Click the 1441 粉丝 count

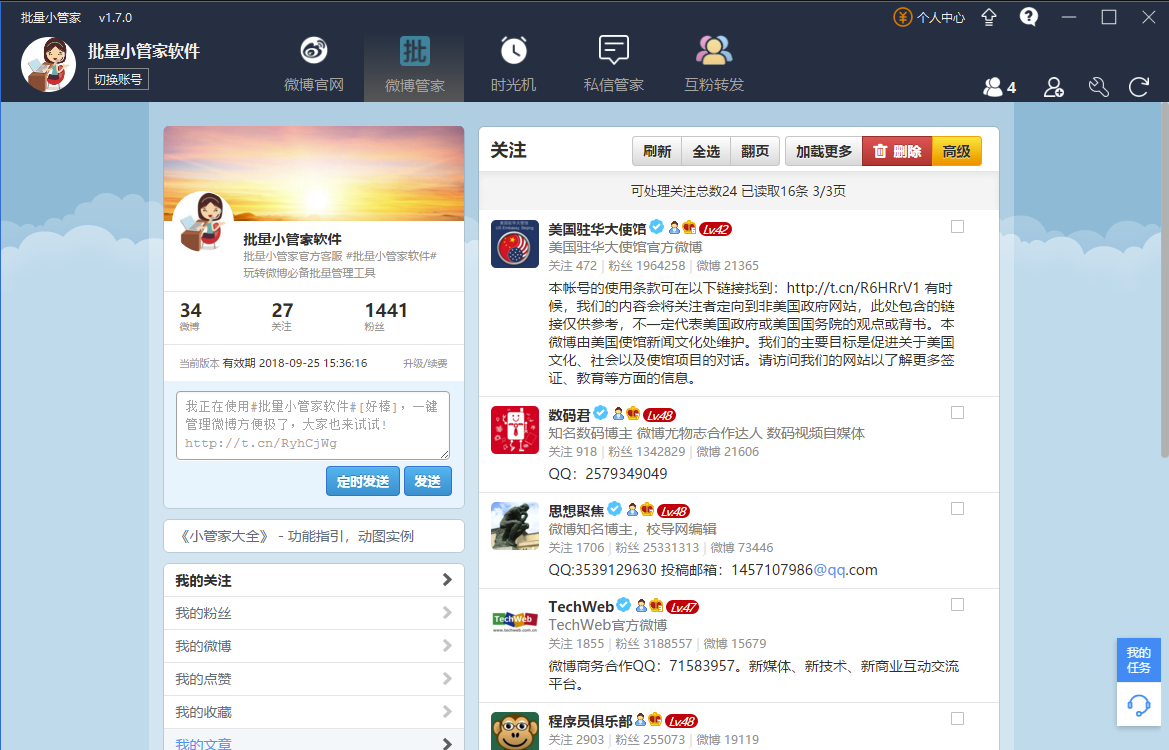pyautogui.click(x=385, y=316)
